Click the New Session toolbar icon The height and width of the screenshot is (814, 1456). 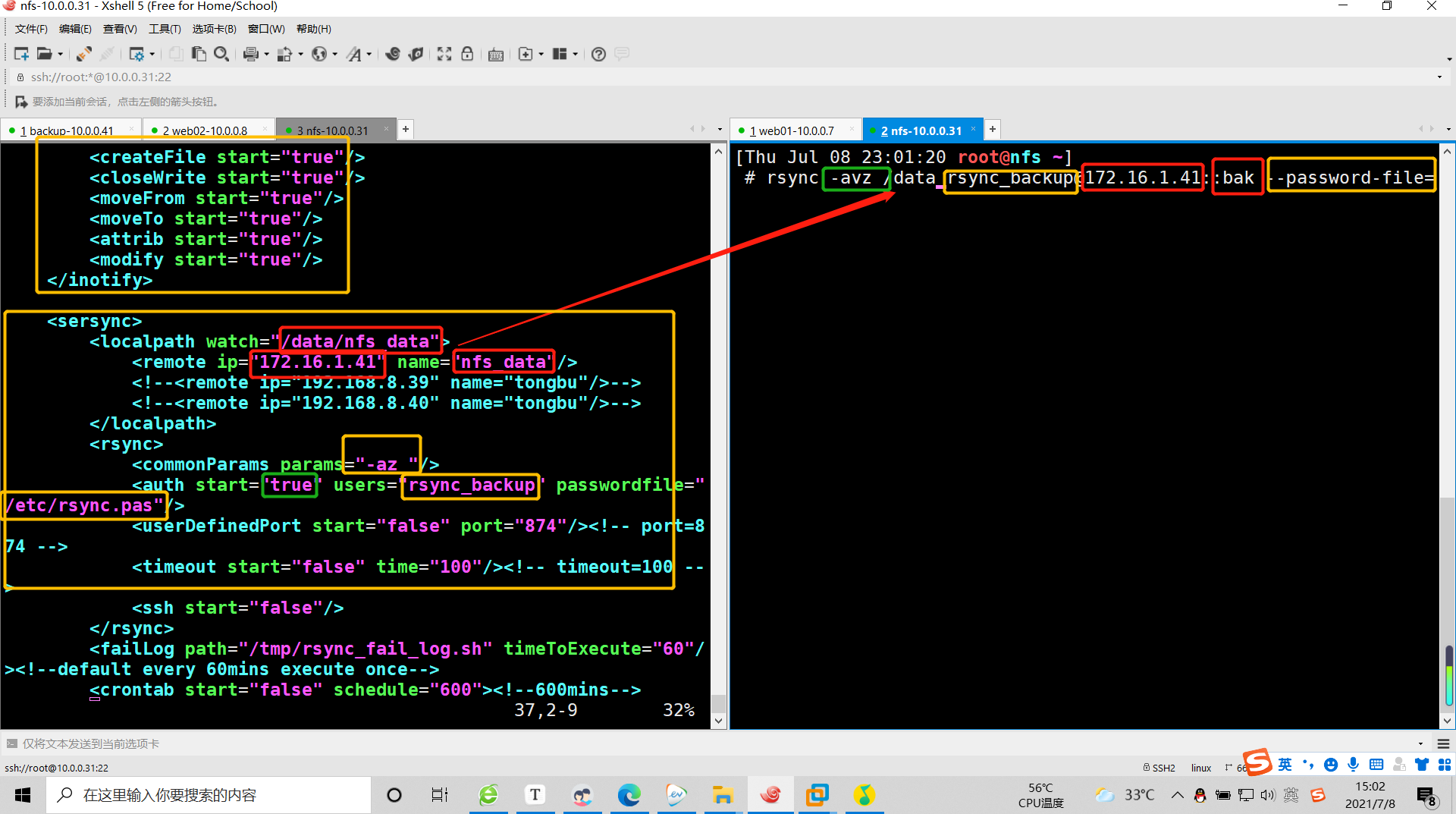click(21, 54)
